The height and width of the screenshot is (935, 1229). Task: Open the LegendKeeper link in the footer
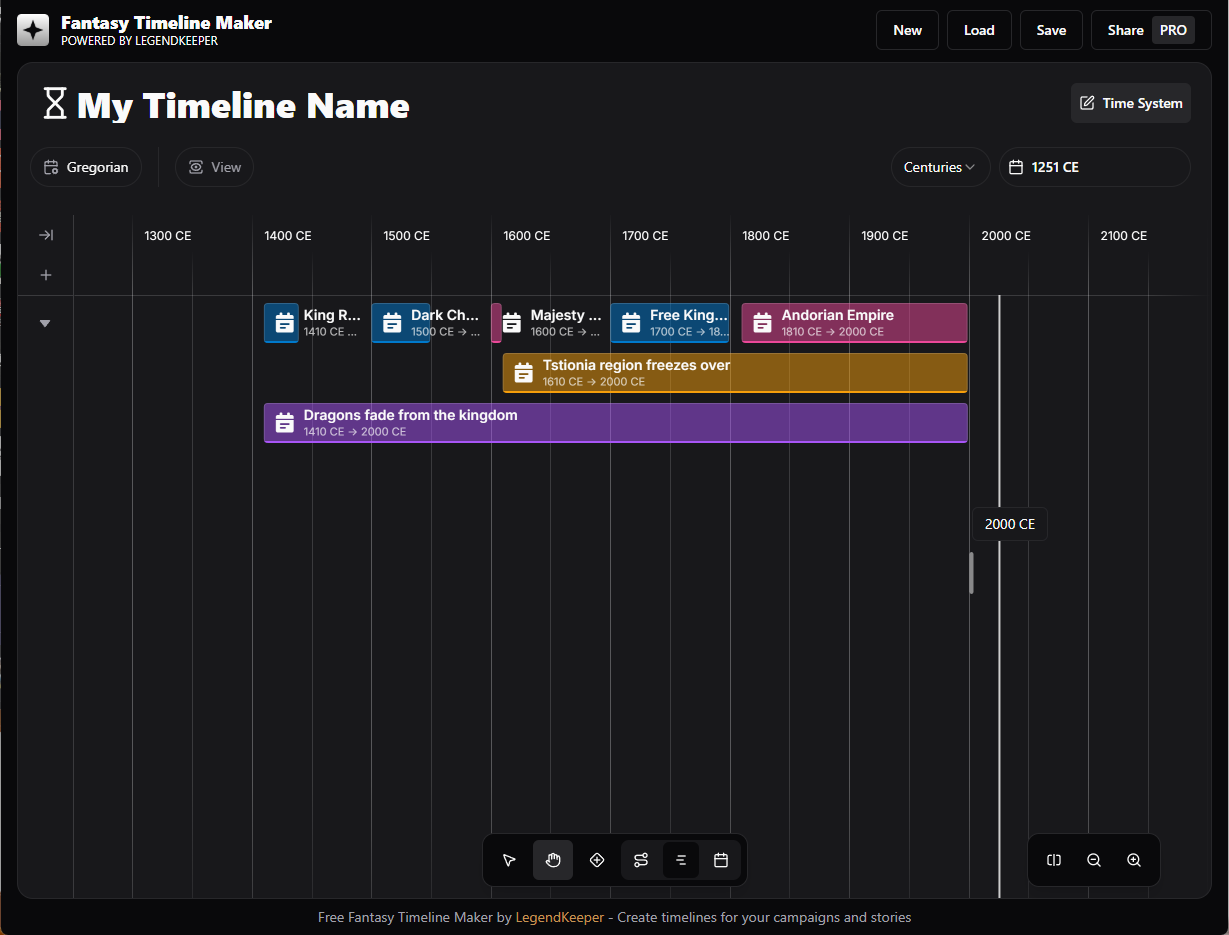(x=559, y=917)
